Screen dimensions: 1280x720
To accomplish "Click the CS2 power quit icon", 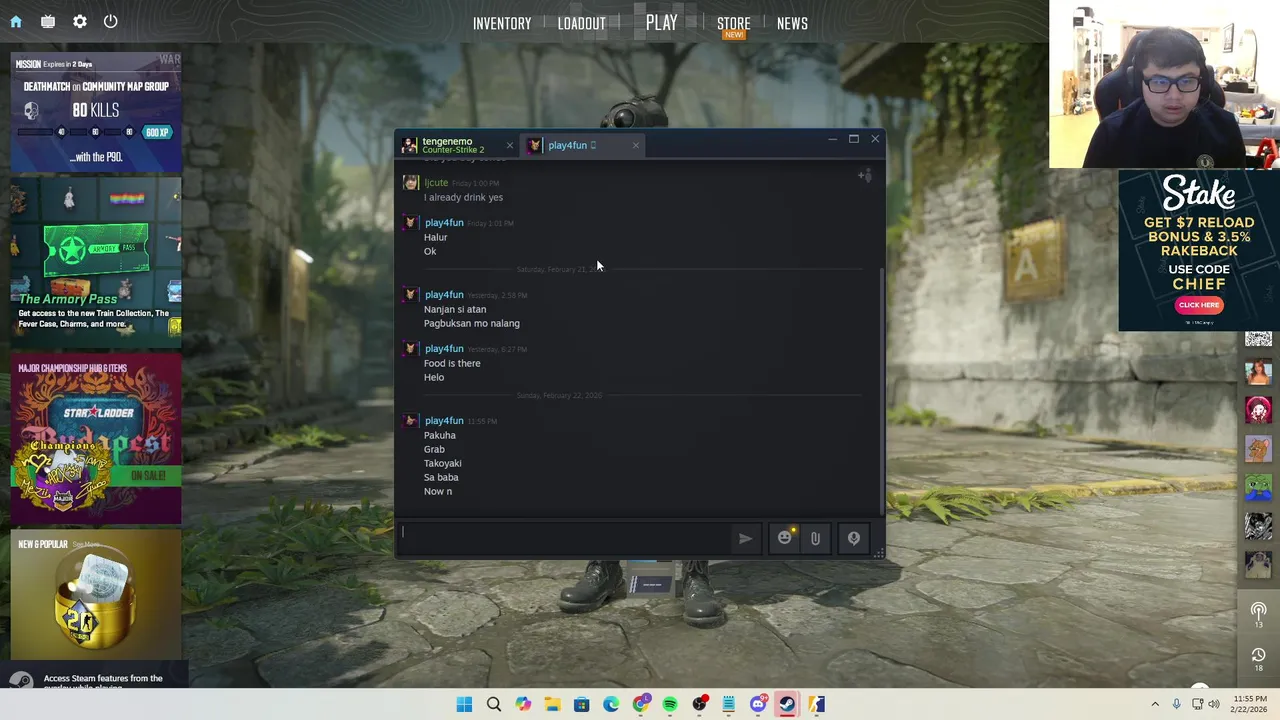I will point(110,21).
